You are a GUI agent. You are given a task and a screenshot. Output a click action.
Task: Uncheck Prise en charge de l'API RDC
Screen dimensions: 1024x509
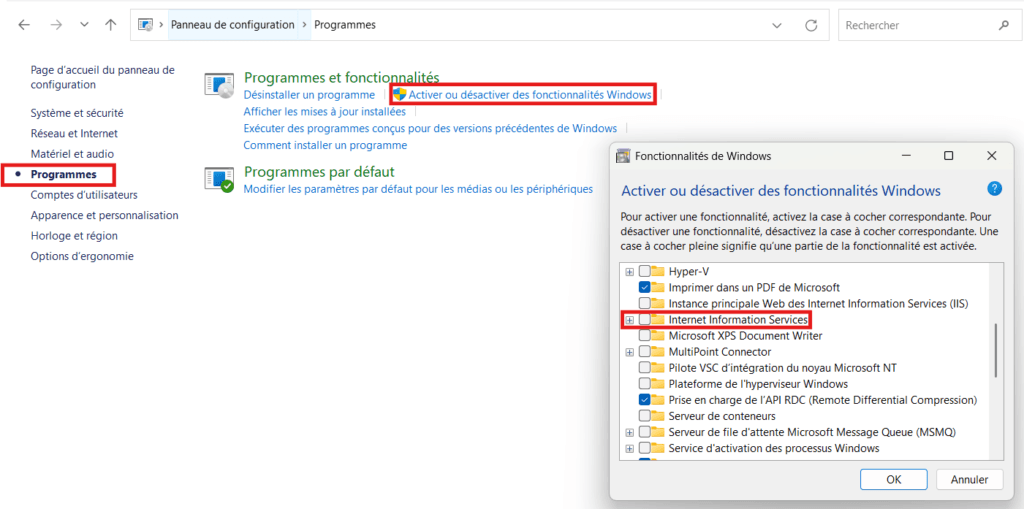click(x=645, y=400)
